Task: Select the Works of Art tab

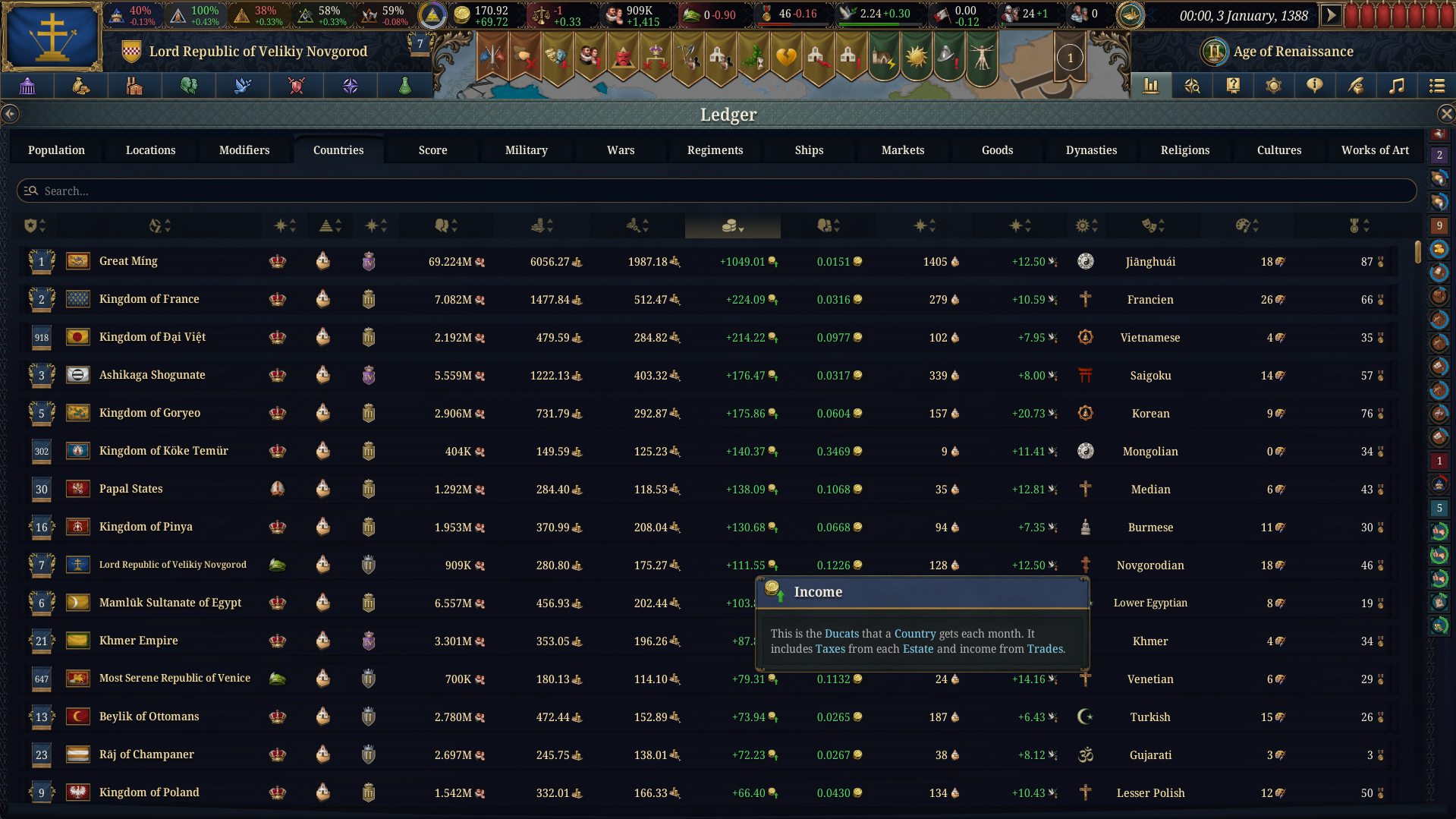Action: pos(1375,150)
